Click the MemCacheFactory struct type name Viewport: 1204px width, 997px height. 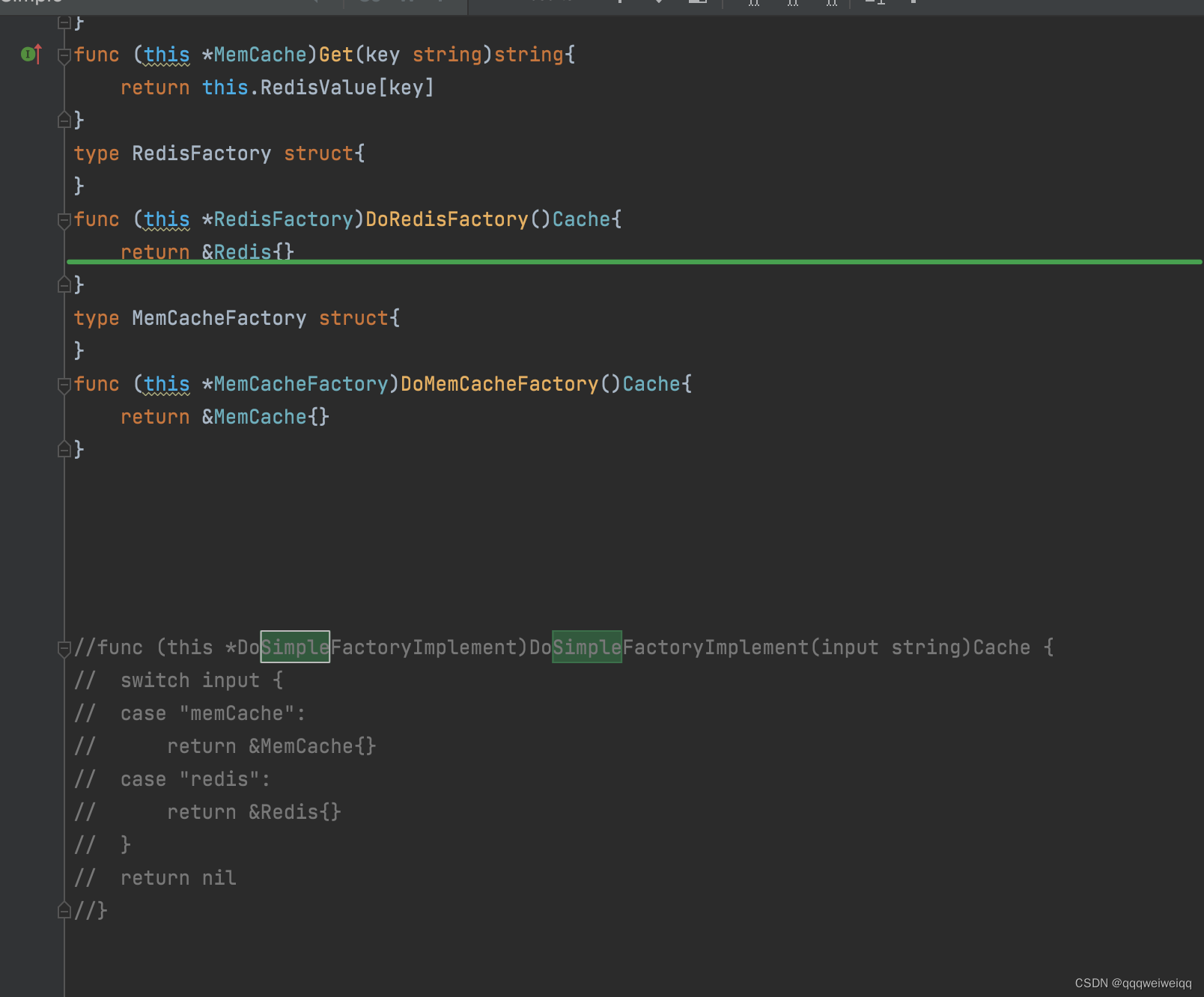pyautogui.click(x=219, y=318)
